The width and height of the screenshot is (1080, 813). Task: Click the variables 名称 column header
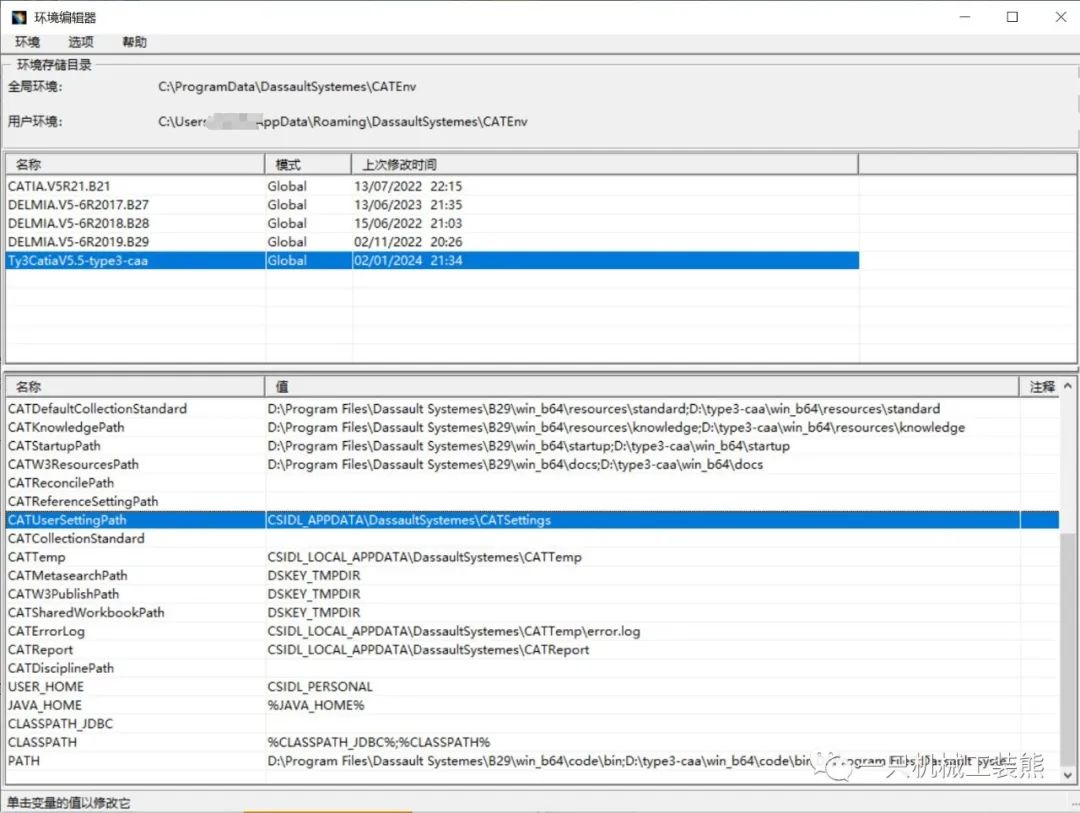pyautogui.click(x=135, y=387)
